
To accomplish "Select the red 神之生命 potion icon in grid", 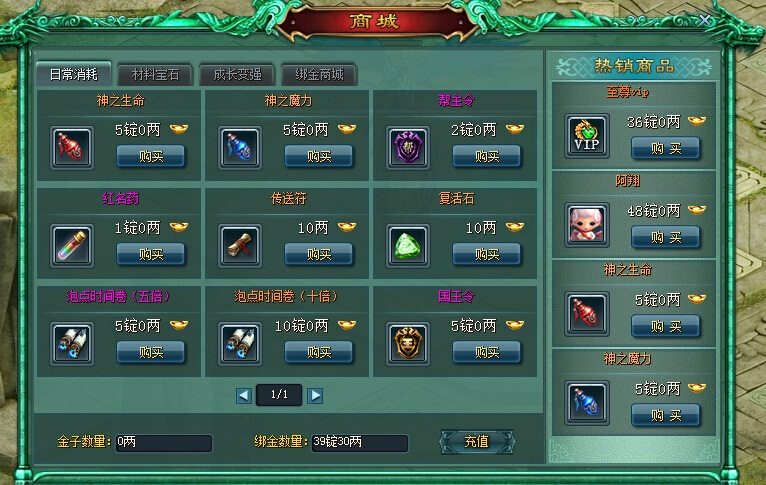I will click(x=72, y=148).
